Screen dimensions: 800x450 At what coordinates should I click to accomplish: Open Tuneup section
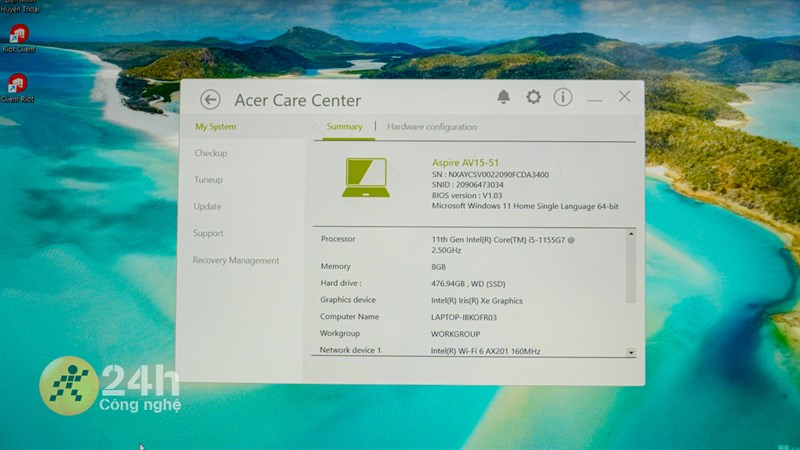[x=208, y=180]
